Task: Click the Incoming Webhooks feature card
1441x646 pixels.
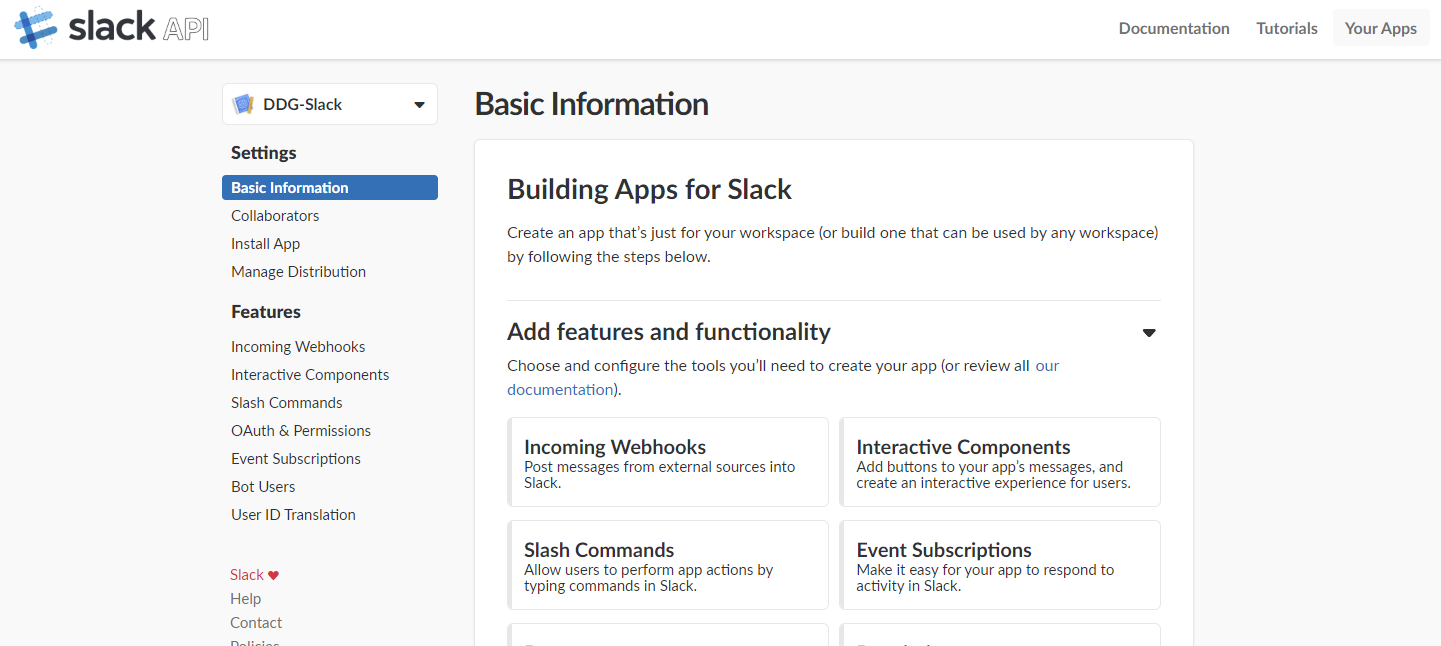Action: [668, 462]
